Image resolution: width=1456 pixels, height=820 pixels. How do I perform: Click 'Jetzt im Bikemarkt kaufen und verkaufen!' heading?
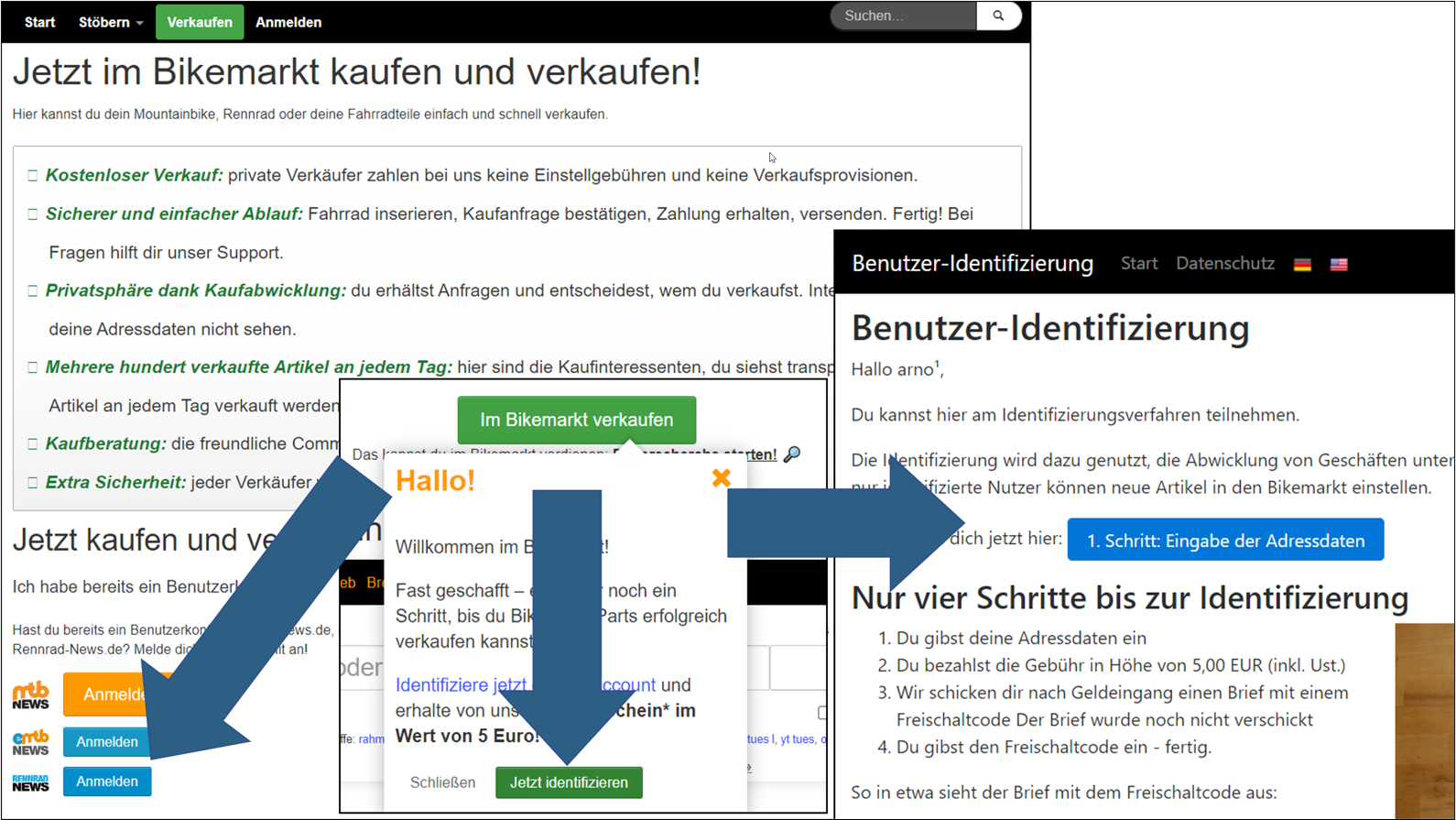point(356,71)
